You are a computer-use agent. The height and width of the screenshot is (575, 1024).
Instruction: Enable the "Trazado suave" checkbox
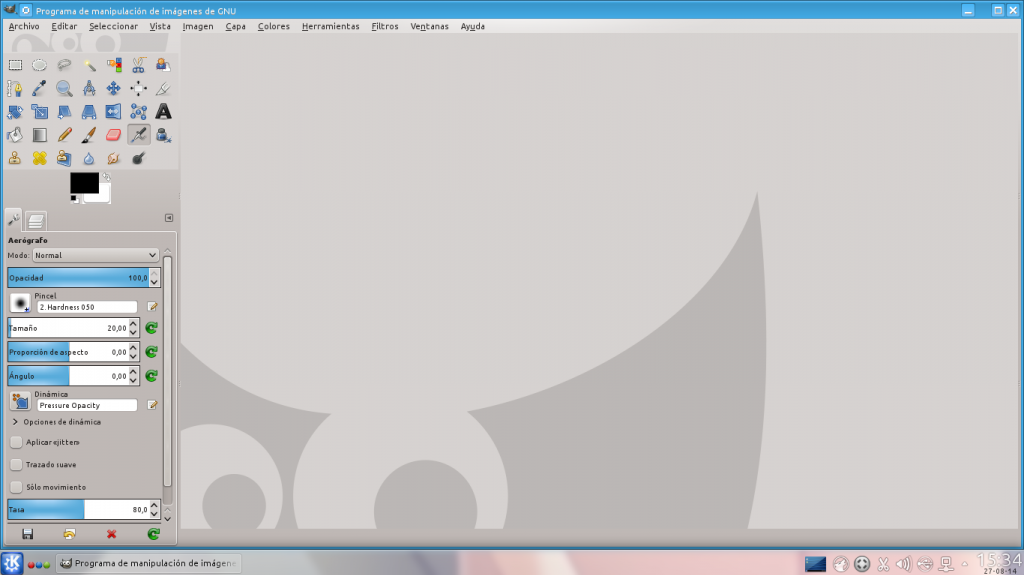click(x=16, y=465)
